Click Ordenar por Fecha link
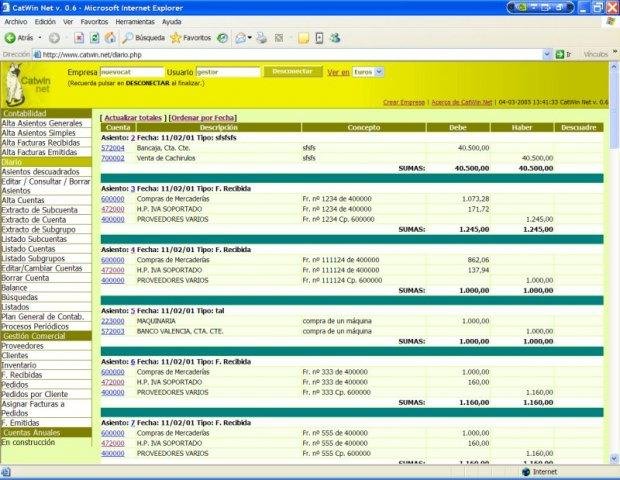Screen dimensions: 620x480 tap(203, 118)
